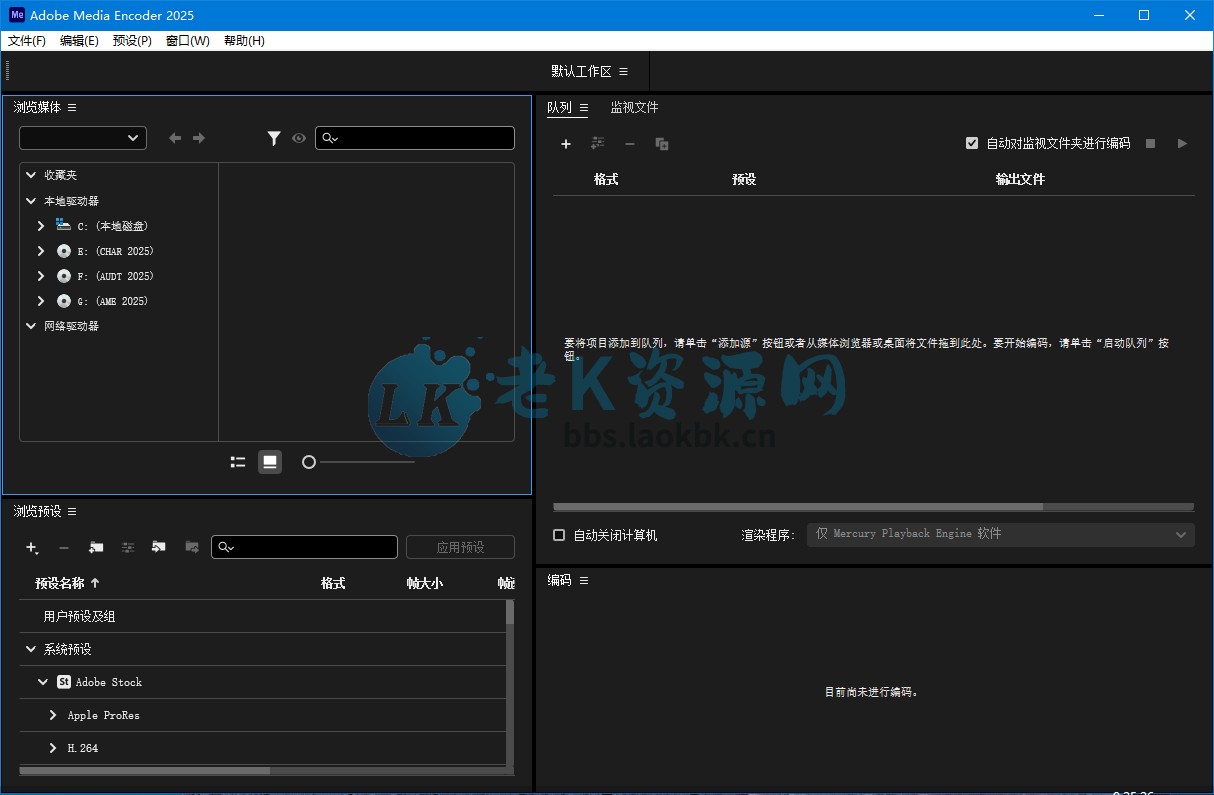Expand the G: (AME 2025) drive

pos(41,301)
